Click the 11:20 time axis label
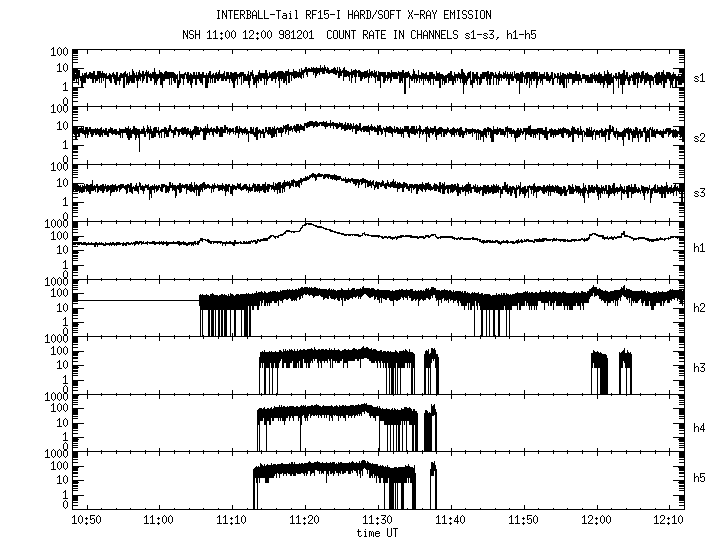Image resolution: width=720 pixels, height=550 pixels. [305, 522]
